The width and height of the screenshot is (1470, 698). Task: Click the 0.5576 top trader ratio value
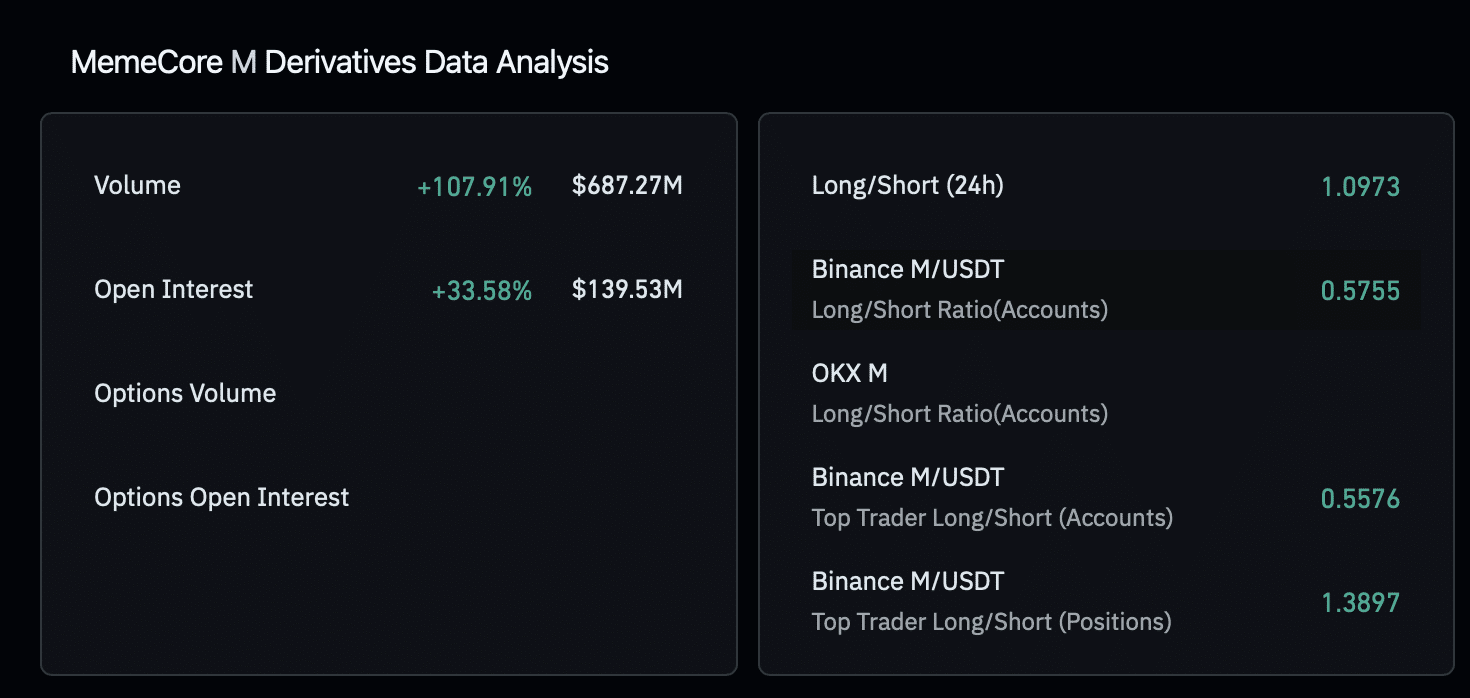pyautogui.click(x=1360, y=498)
